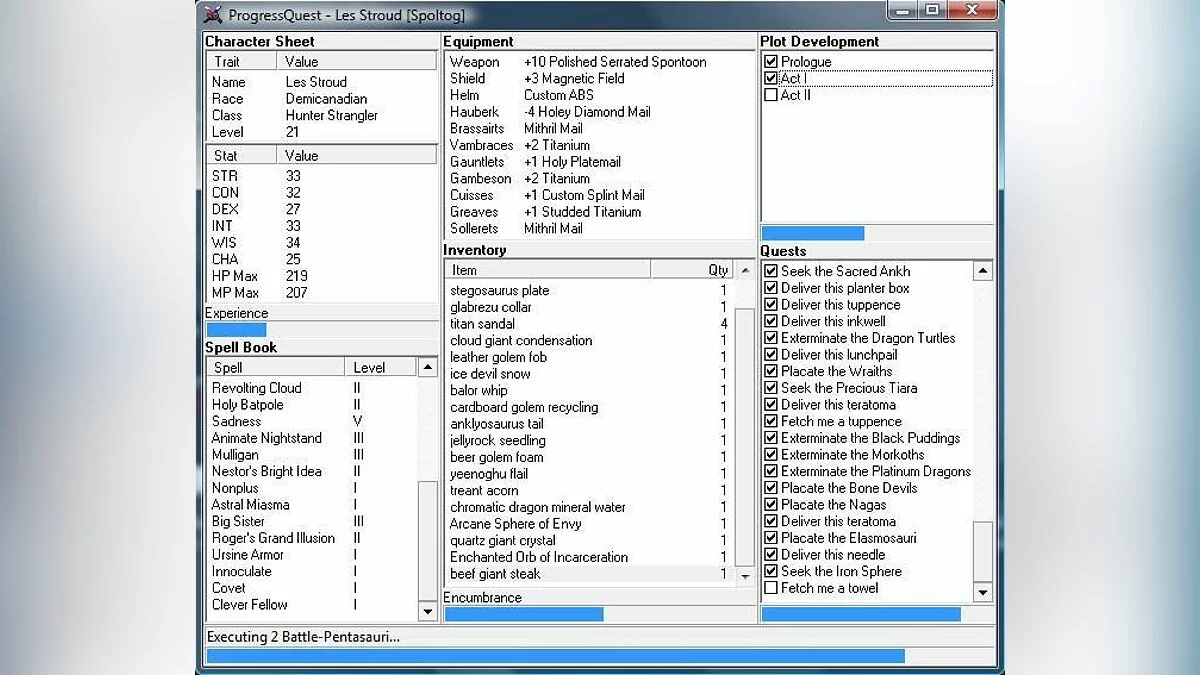The image size is (1200, 675).
Task: Click the Encumbrance progress bar
Action: coord(600,614)
